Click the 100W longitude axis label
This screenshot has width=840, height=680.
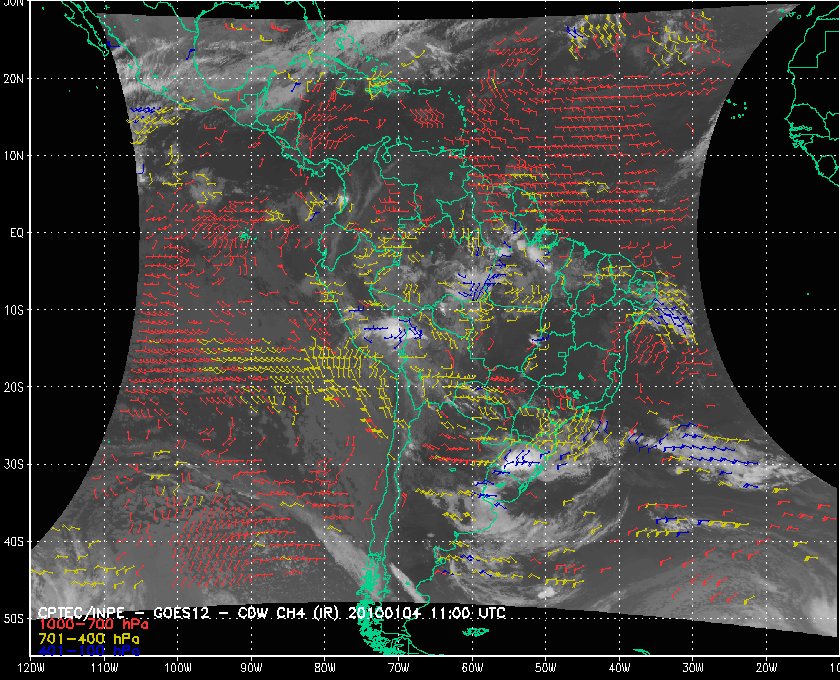178,668
